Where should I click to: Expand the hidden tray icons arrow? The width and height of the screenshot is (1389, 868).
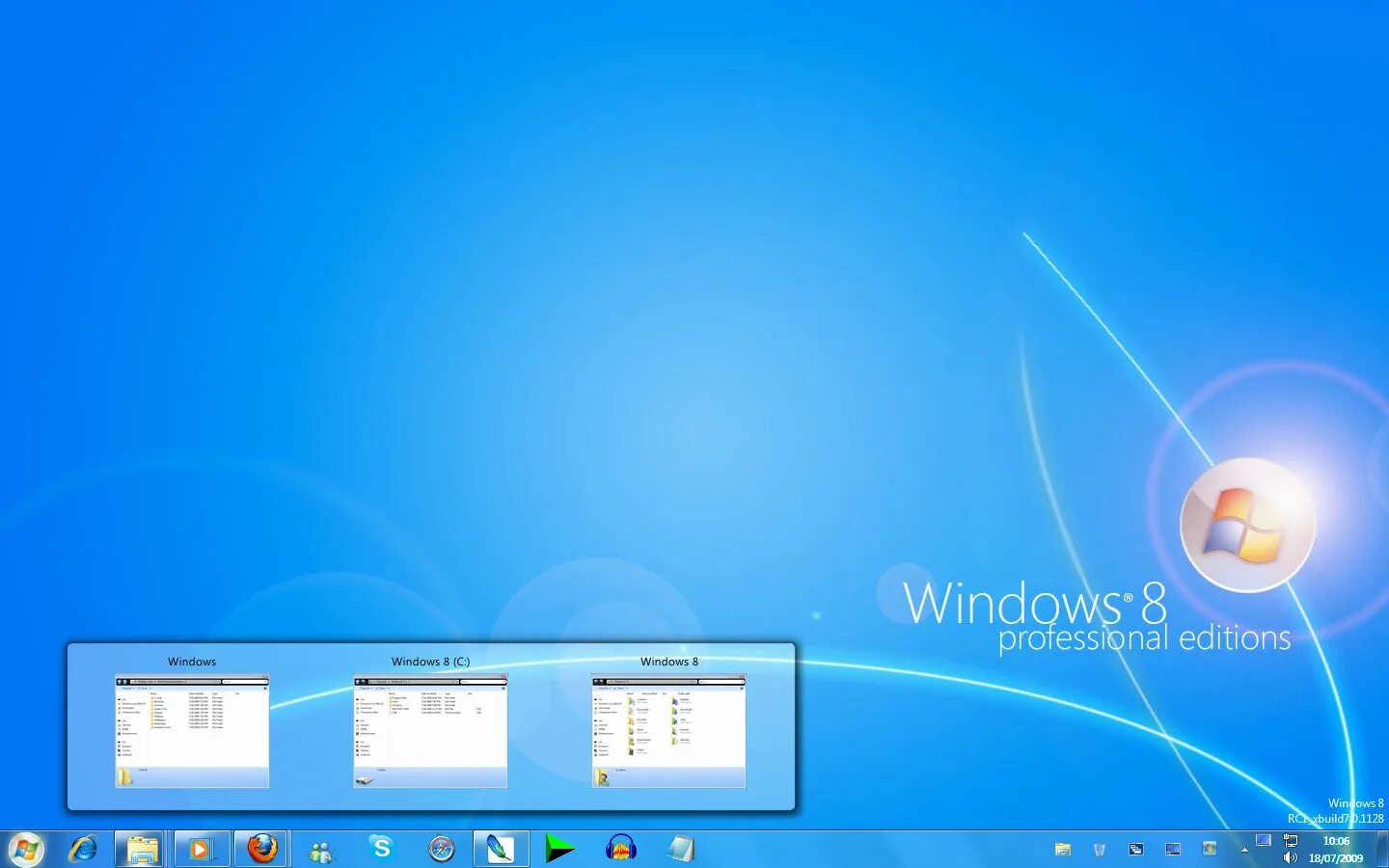1244,851
